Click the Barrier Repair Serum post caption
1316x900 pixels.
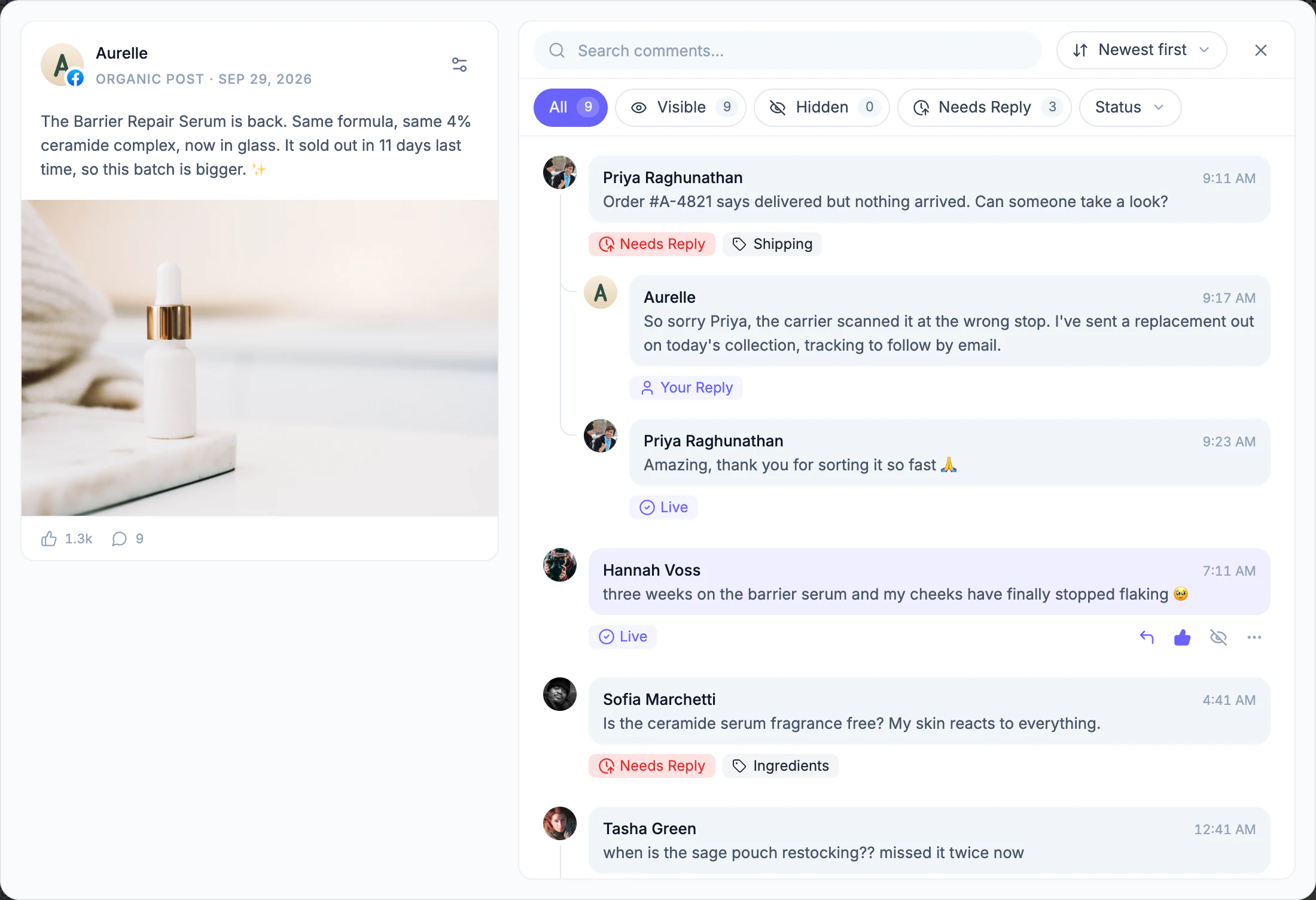[x=256, y=145]
